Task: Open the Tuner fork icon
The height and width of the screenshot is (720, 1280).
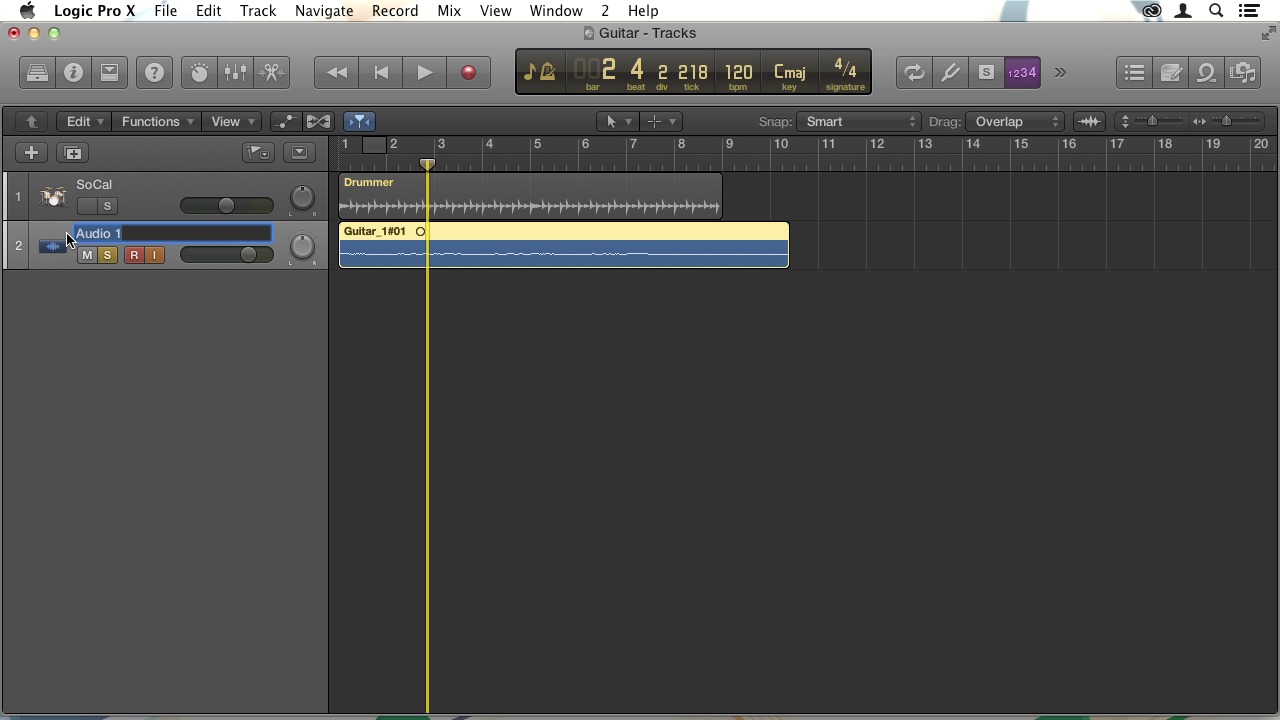Action: (950, 73)
